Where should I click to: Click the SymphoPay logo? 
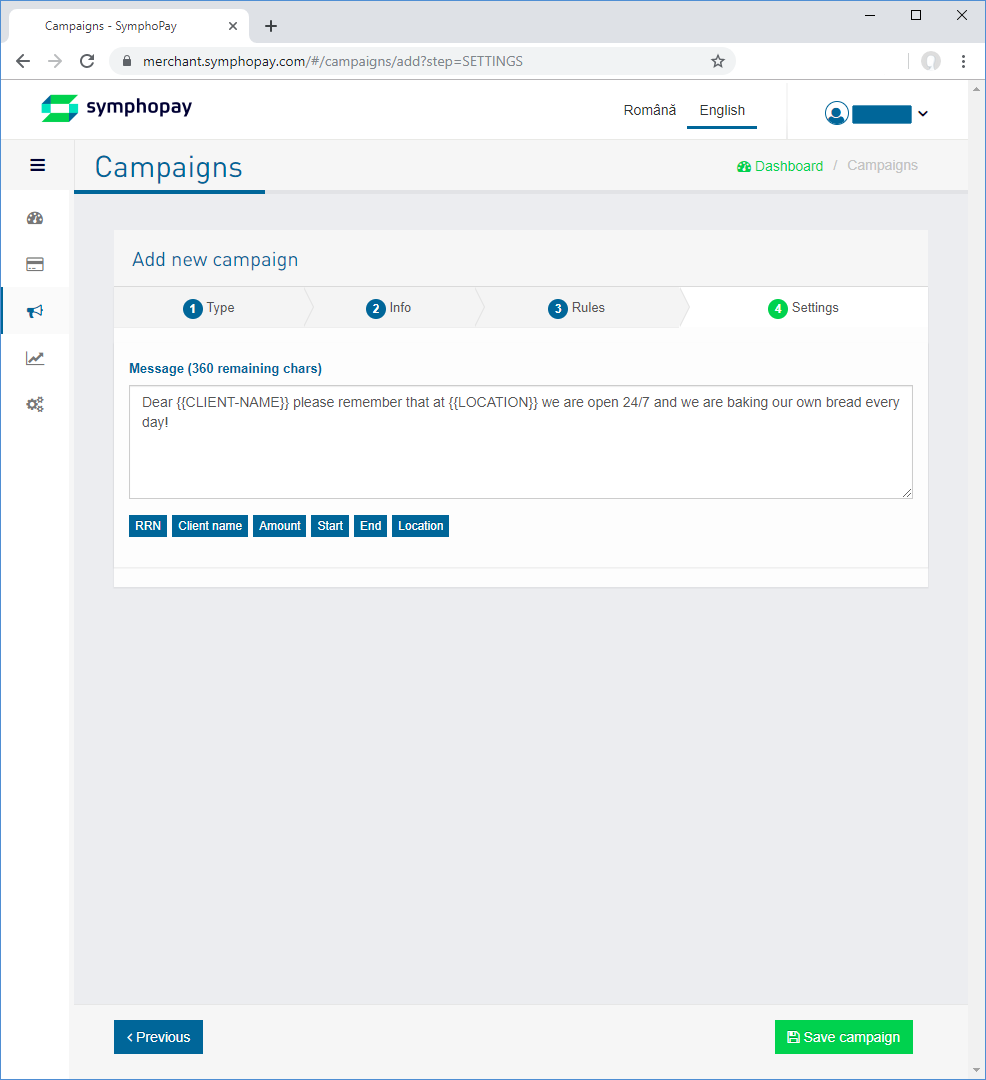[116, 108]
